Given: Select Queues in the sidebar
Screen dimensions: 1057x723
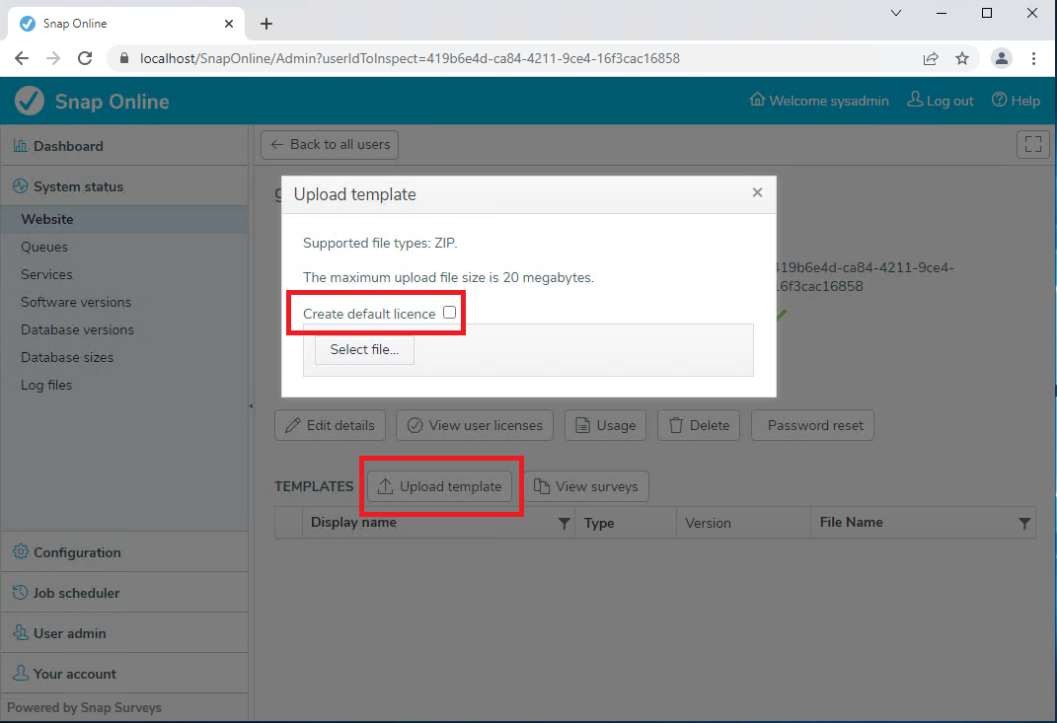Looking at the screenshot, I should 44,247.
